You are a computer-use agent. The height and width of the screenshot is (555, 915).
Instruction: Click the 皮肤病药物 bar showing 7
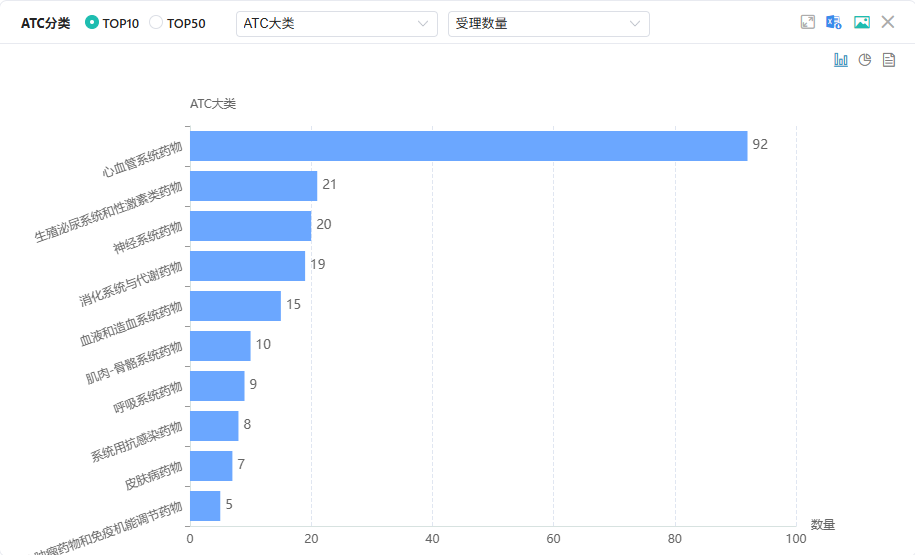(211, 466)
